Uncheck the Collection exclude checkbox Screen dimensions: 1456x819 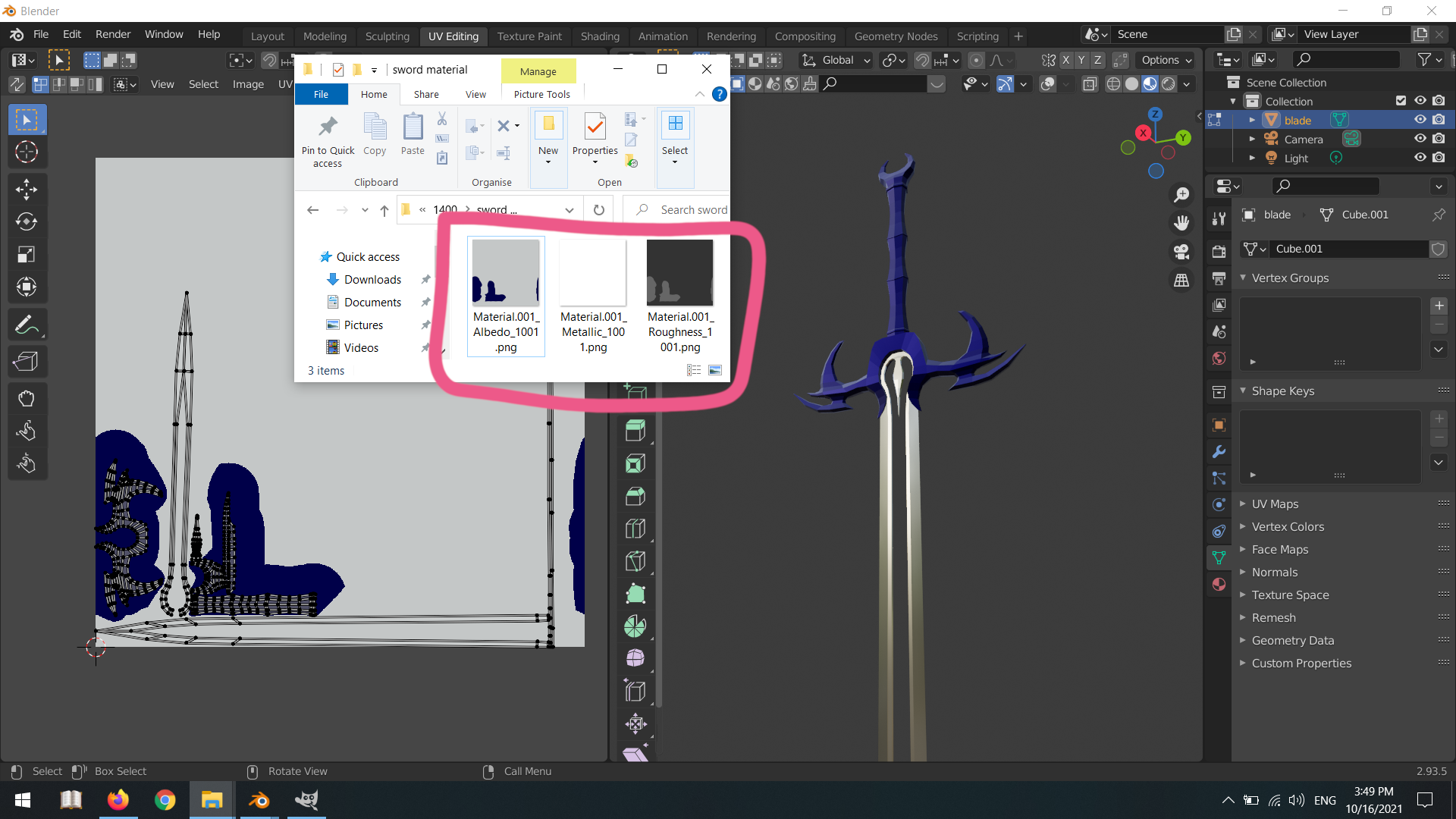coord(1401,101)
